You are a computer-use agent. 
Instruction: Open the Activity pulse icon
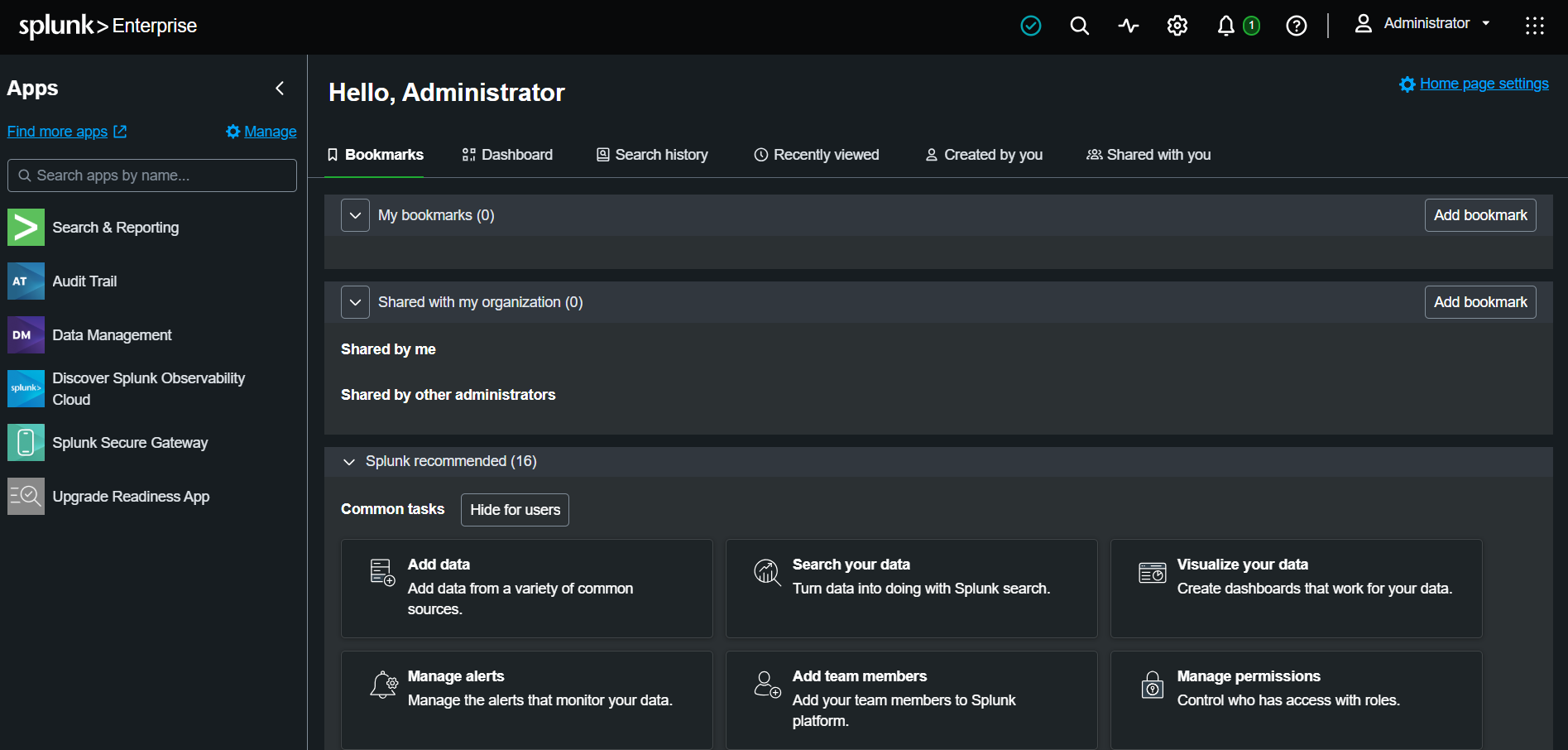point(1129,26)
